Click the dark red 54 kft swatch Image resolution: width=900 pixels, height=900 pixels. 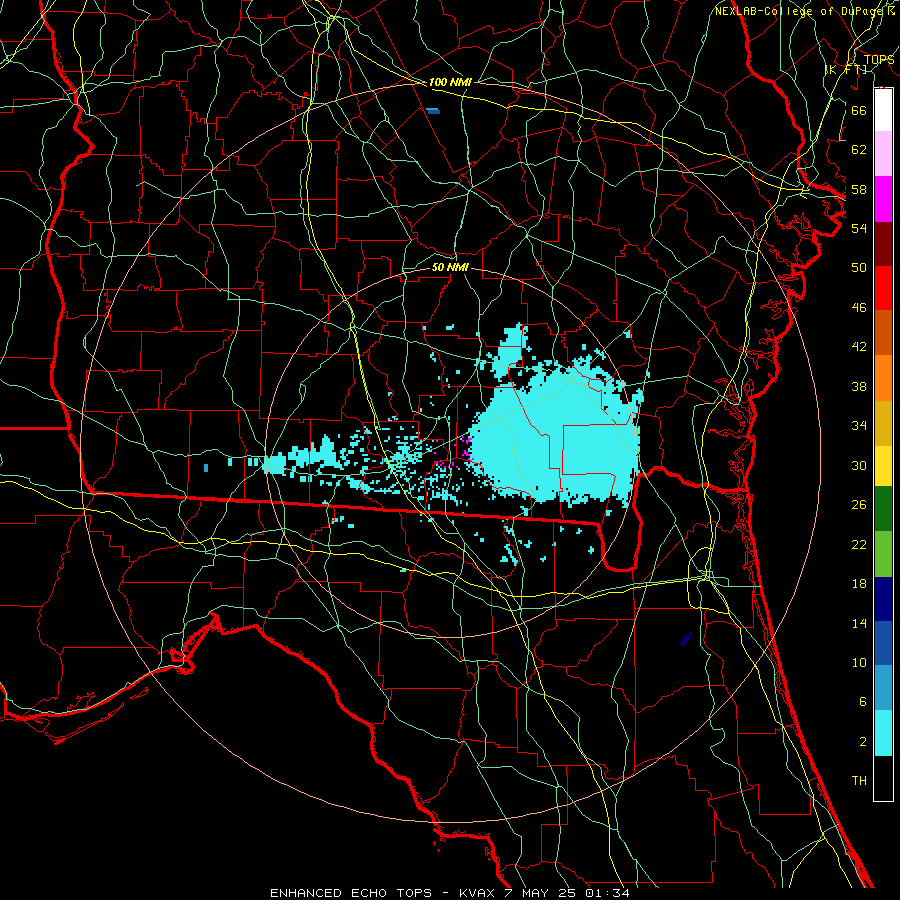883,243
